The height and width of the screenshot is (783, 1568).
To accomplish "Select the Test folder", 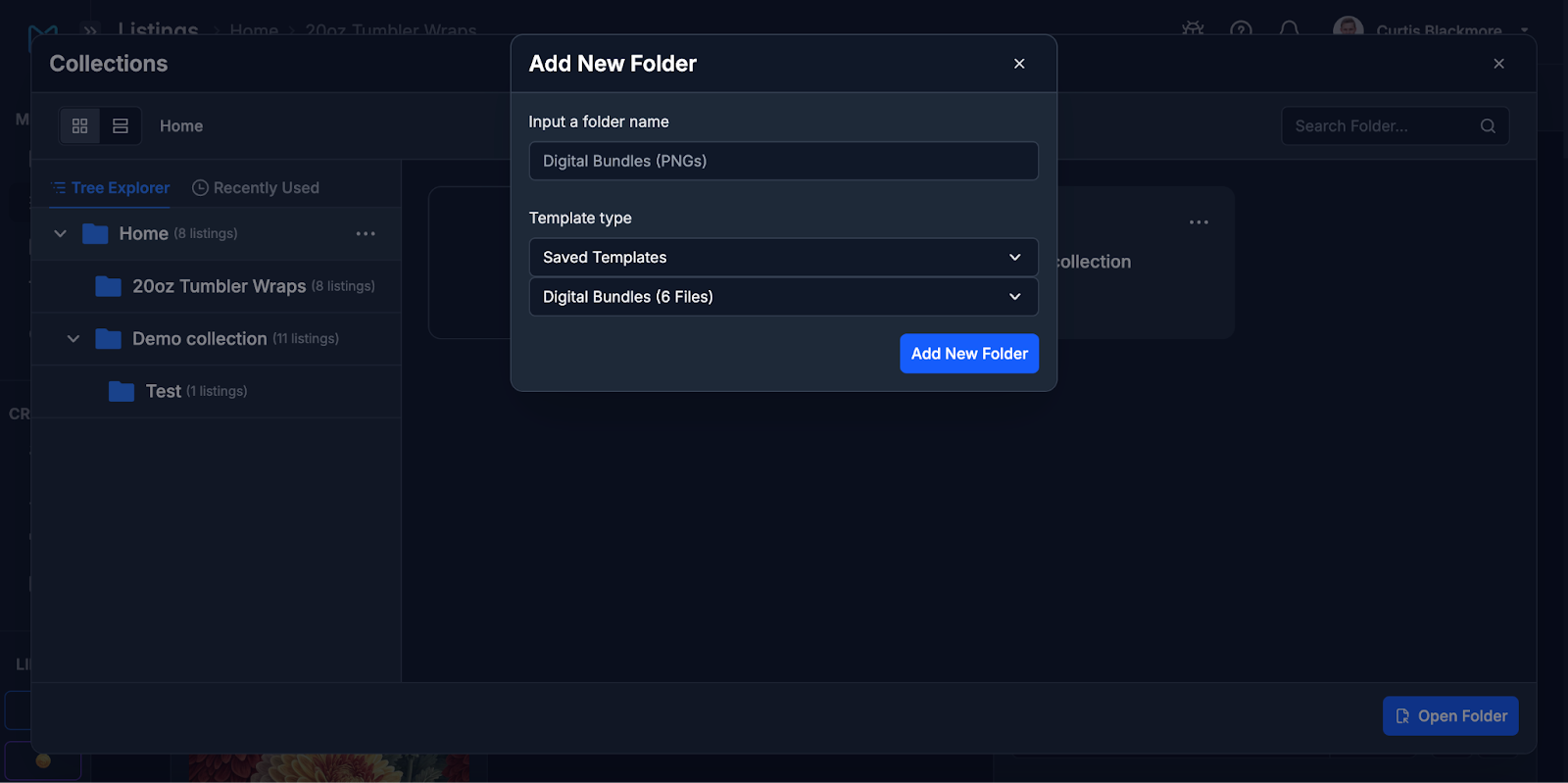I will tap(216, 391).
